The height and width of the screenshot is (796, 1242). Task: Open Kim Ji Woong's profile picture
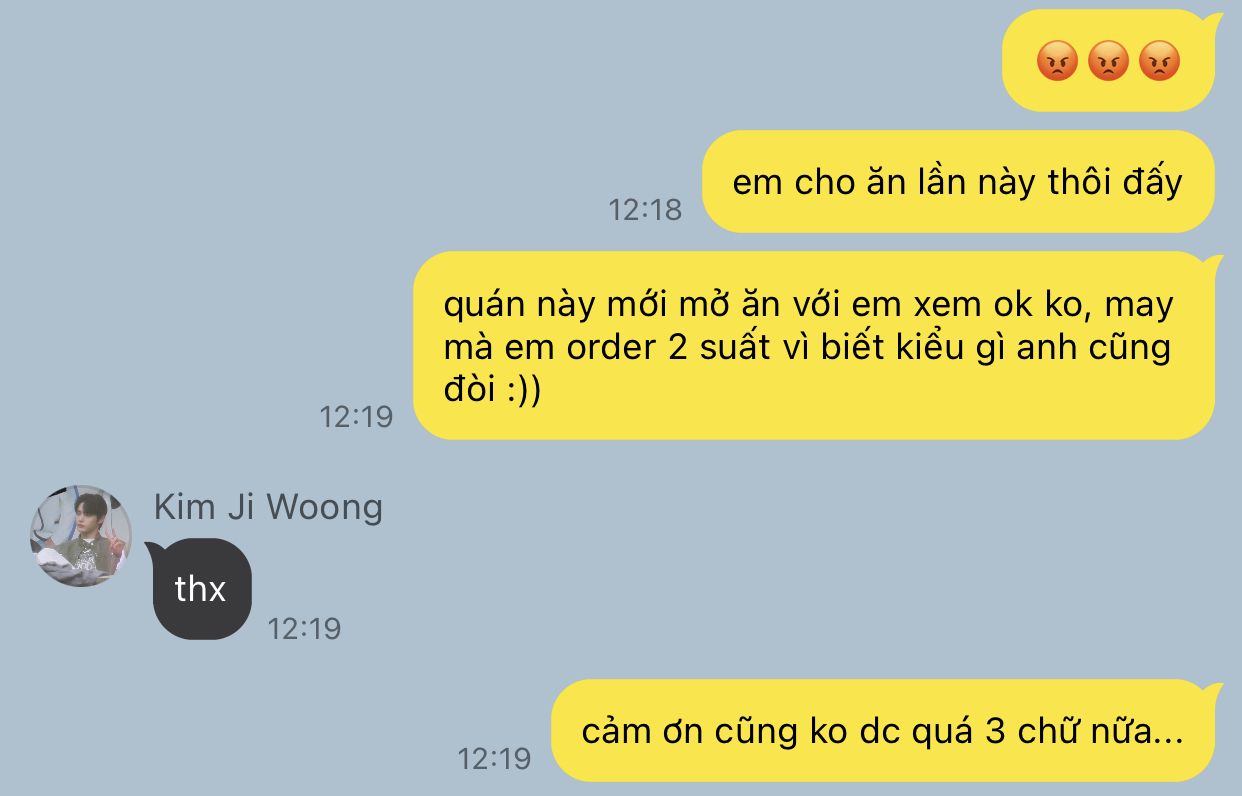coord(81,536)
